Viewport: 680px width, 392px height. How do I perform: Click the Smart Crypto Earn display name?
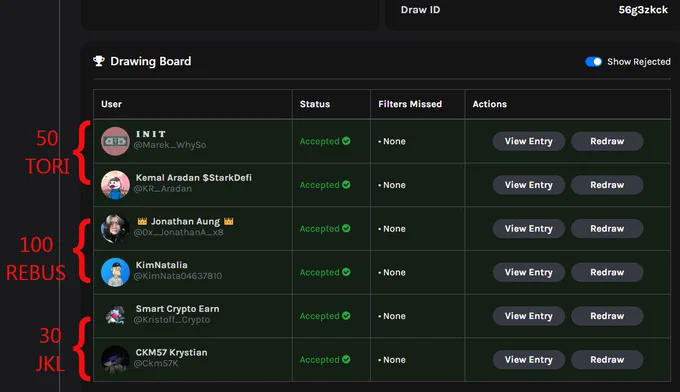177,309
